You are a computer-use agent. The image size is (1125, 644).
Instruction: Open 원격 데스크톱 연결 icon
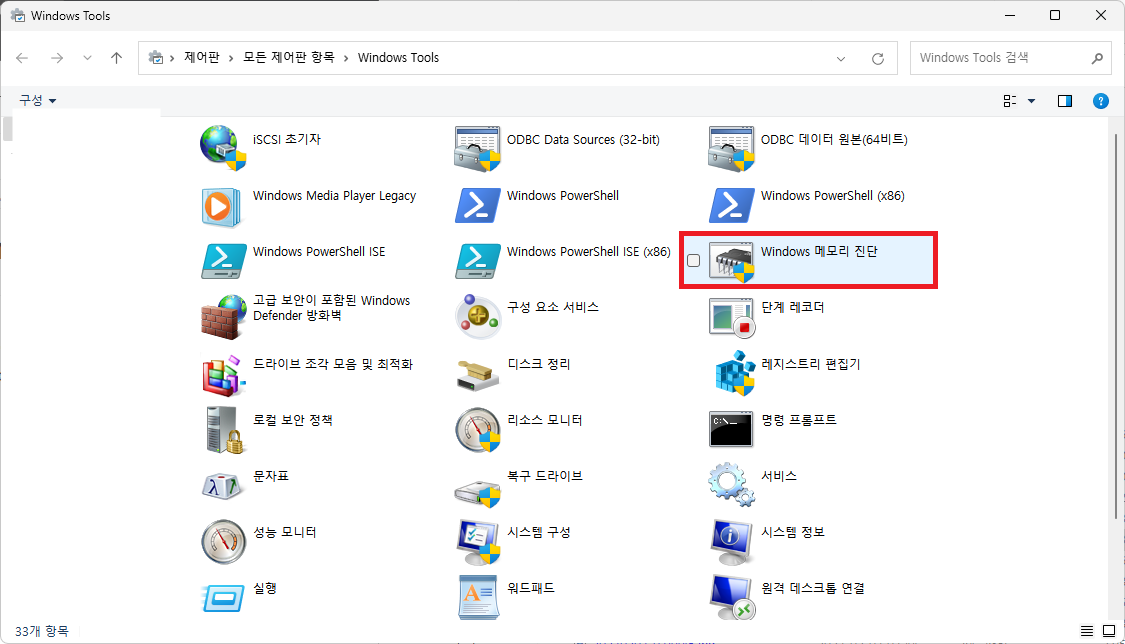(x=731, y=597)
